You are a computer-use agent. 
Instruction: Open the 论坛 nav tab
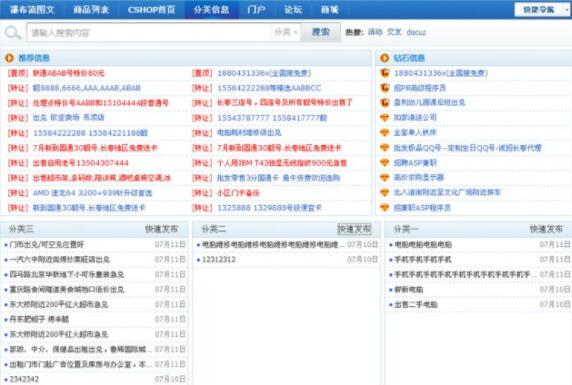293,9
